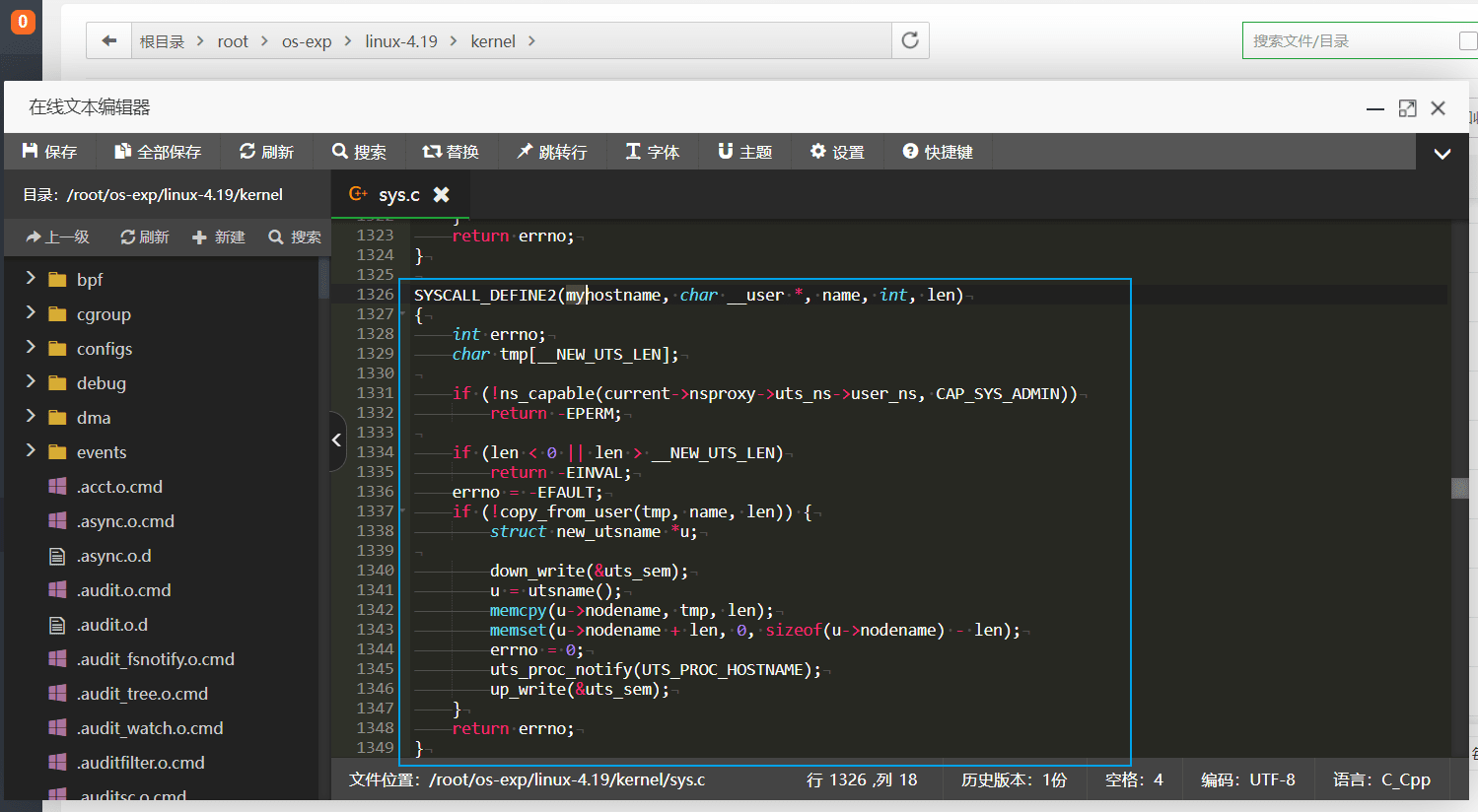Image resolution: width=1478 pixels, height=812 pixels.
Task: Create new (新建) item in sidebar
Action: 219,237
